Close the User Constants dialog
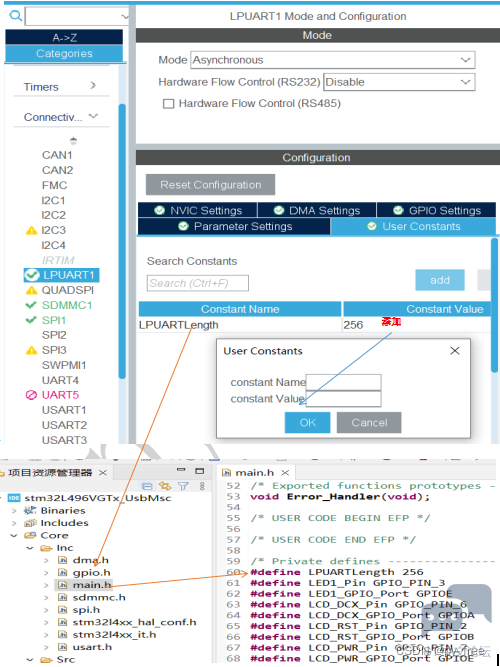The width and height of the screenshot is (500, 667). click(455, 351)
